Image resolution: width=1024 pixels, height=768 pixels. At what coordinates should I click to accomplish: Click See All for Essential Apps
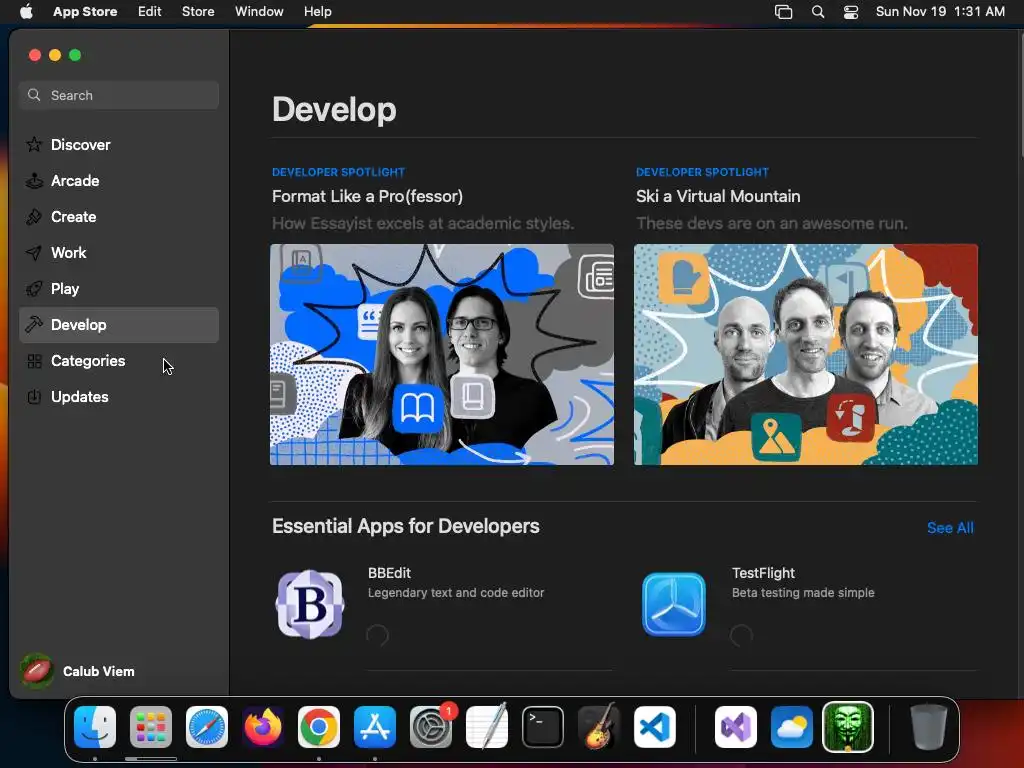click(950, 528)
